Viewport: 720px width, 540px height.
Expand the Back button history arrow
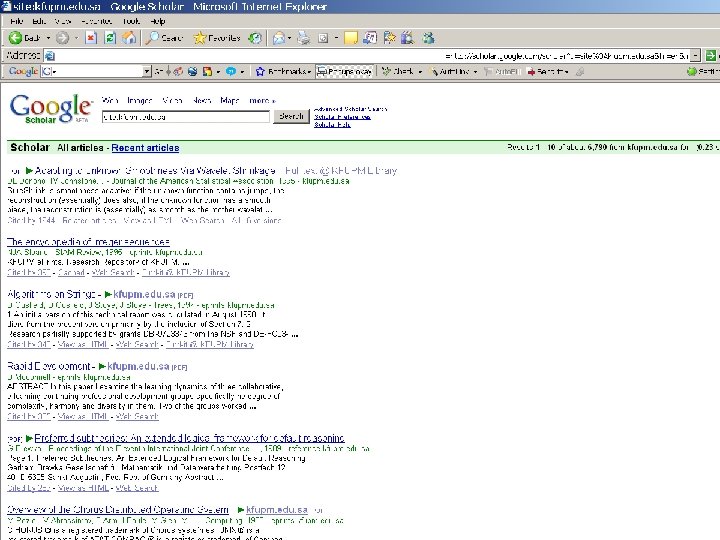point(48,38)
